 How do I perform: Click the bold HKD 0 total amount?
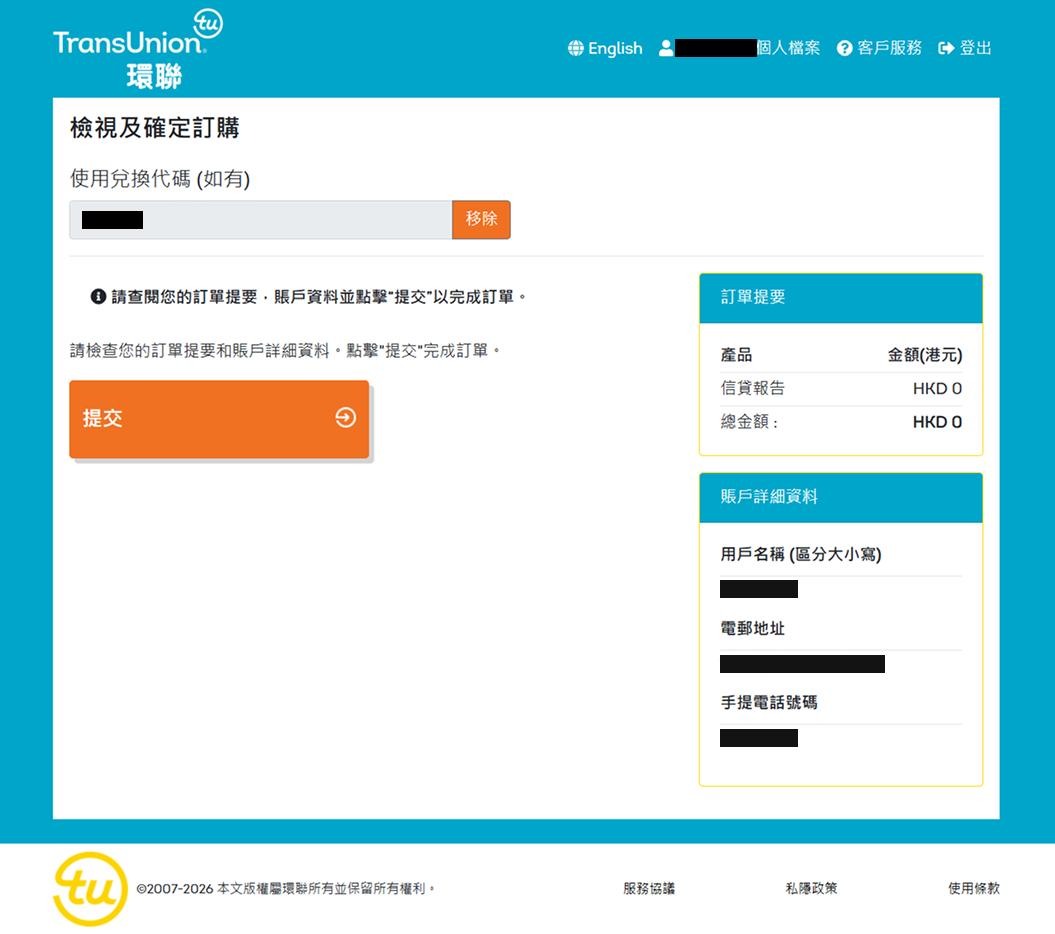(x=937, y=422)
